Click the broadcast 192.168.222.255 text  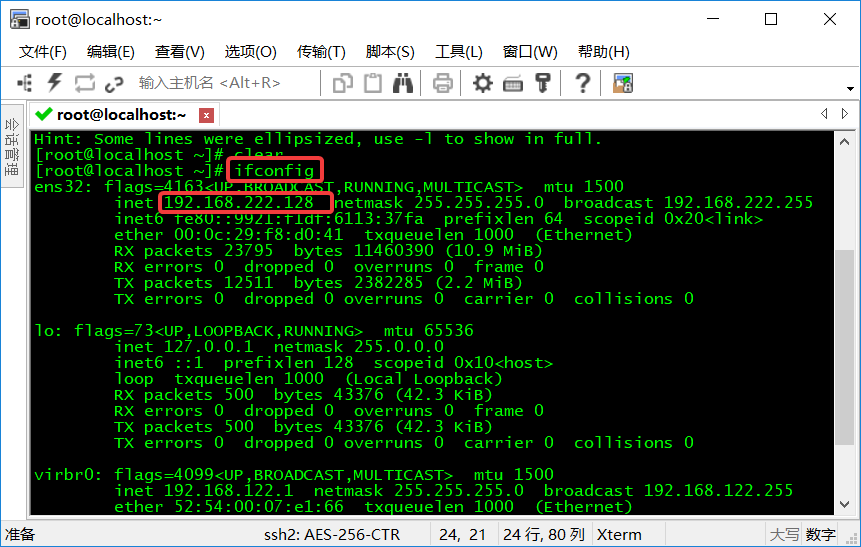tap(688, 203)
